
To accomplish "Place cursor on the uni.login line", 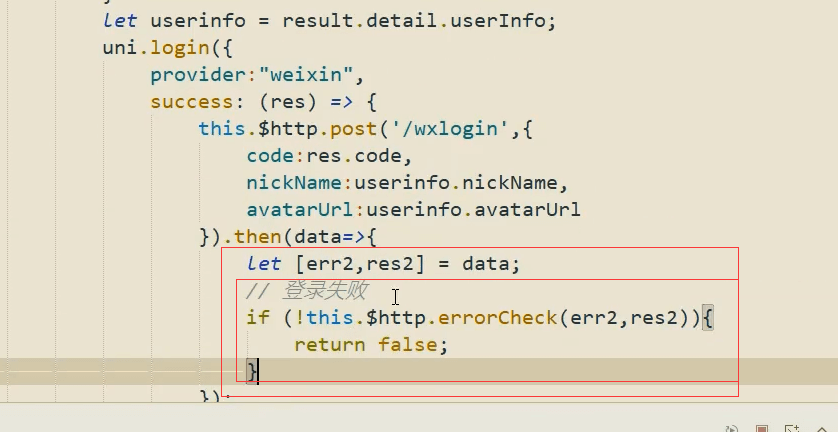I will tap(168, 48).
